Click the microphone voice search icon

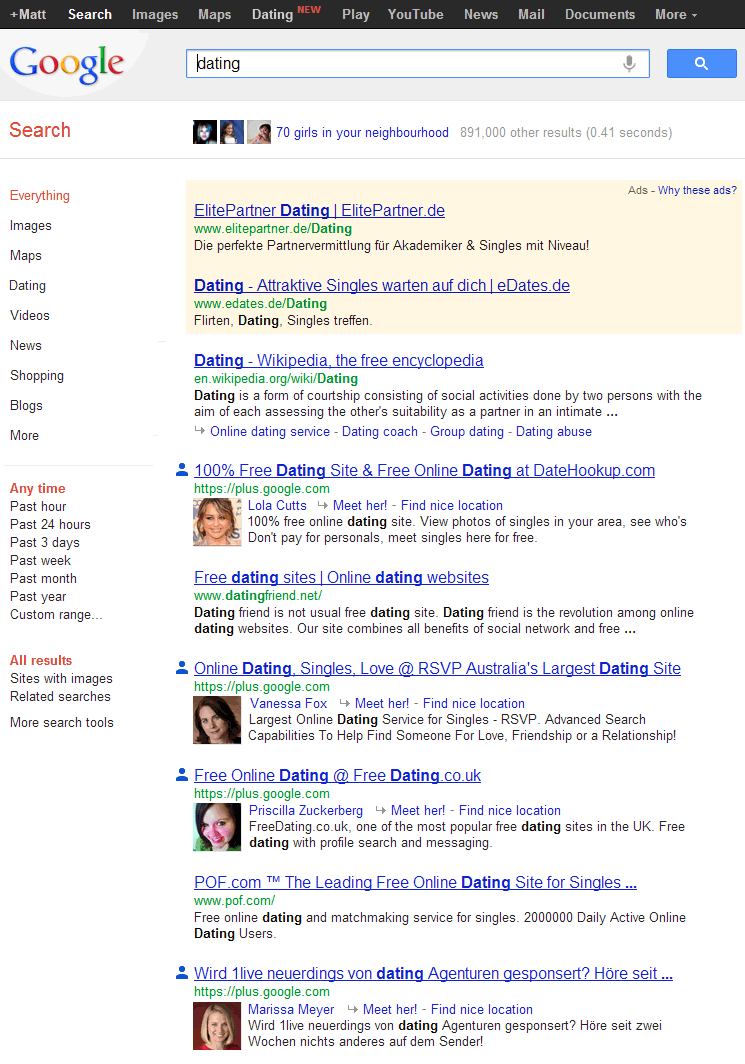coord(629,63)
